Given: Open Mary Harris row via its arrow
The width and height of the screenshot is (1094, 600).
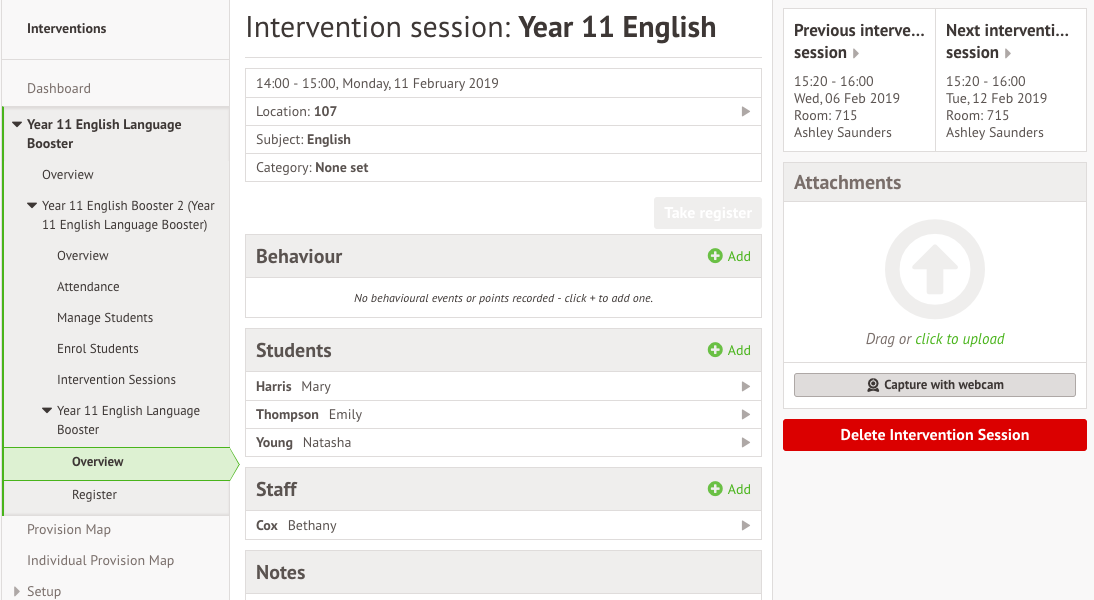Looking at the screenshot, I should coord(746,387).
